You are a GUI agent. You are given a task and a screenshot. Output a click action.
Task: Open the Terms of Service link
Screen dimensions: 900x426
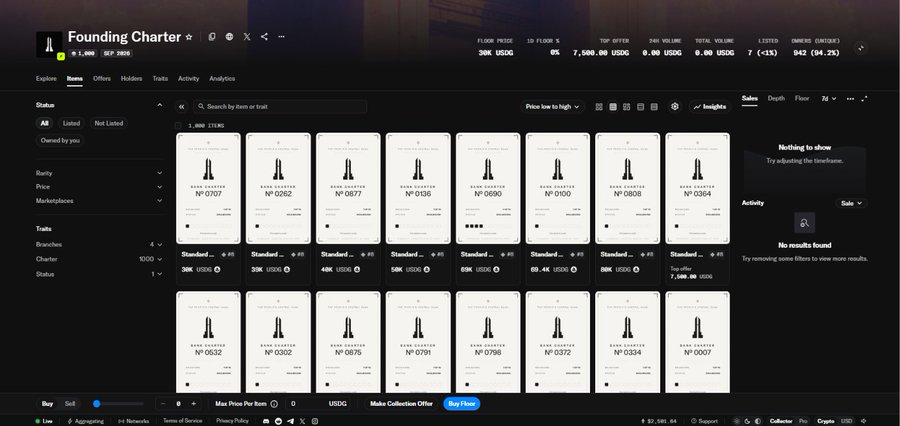pyautogui.click(x=183, y=421)
